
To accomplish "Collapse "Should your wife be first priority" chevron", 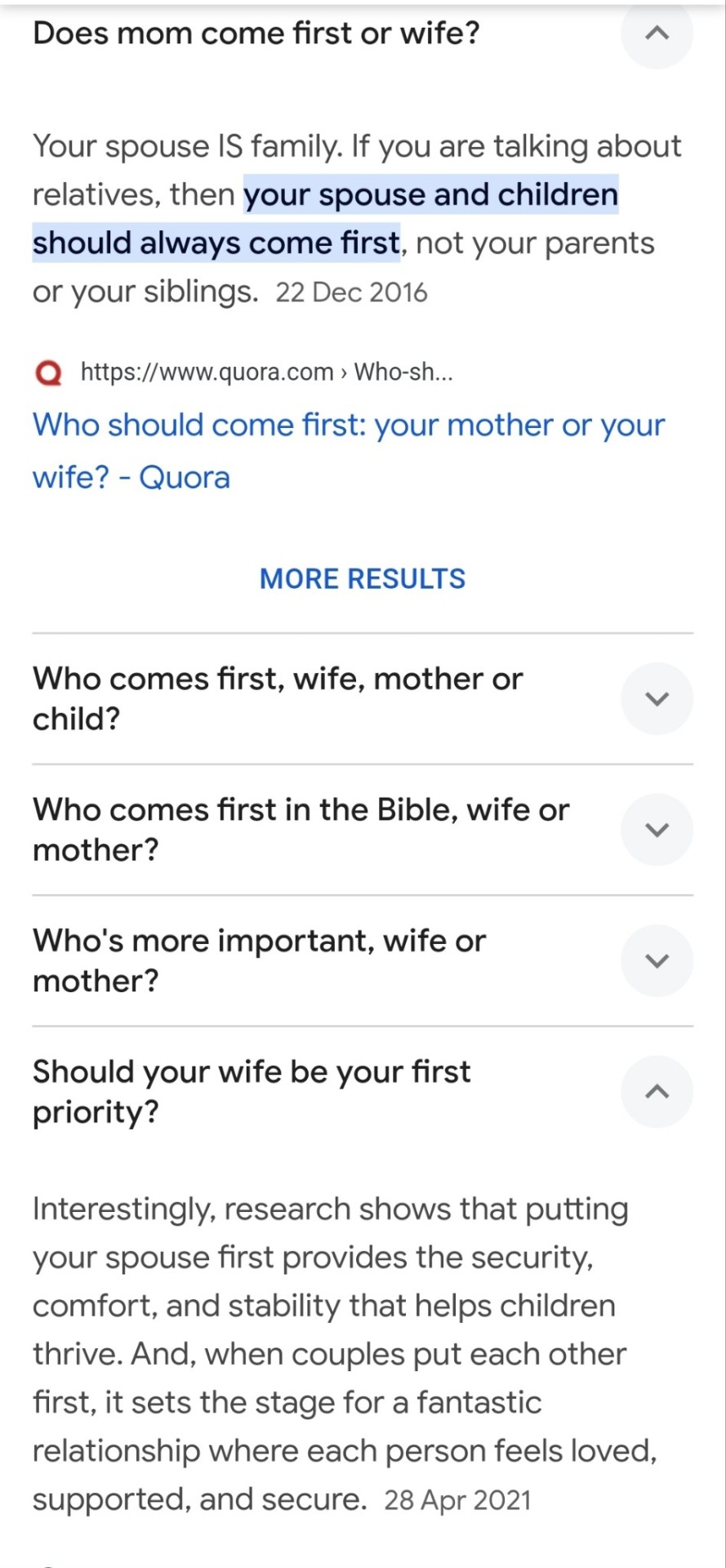I will (657, 1092).
